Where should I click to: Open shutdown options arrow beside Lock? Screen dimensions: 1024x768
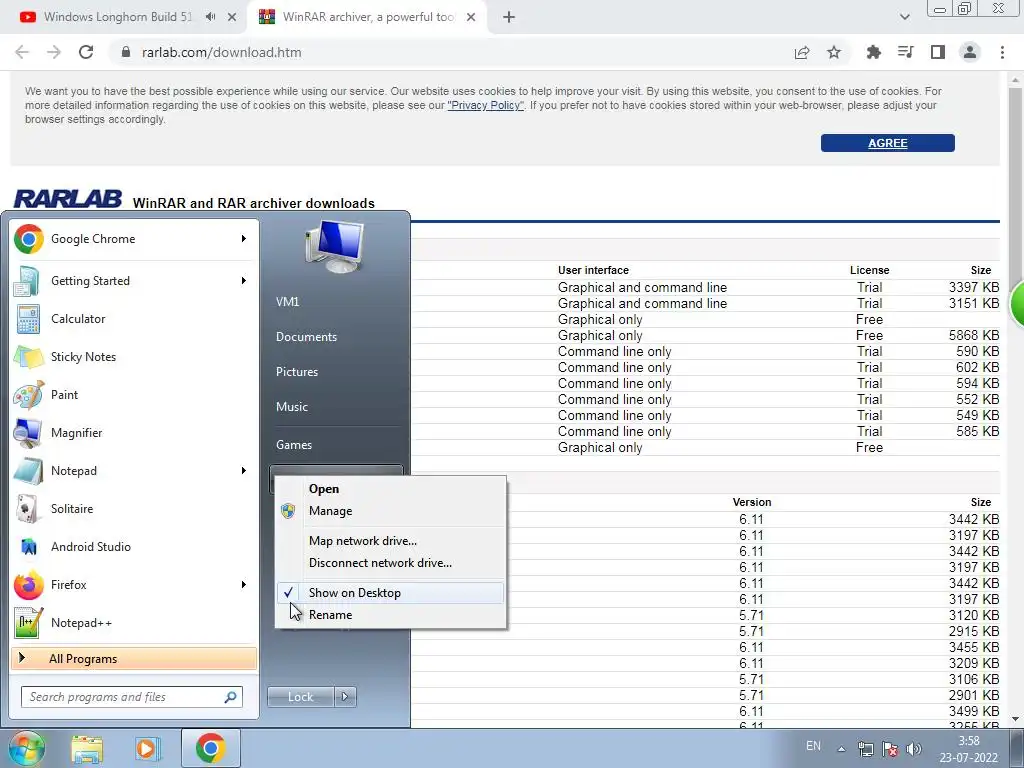tap(345, 697)
